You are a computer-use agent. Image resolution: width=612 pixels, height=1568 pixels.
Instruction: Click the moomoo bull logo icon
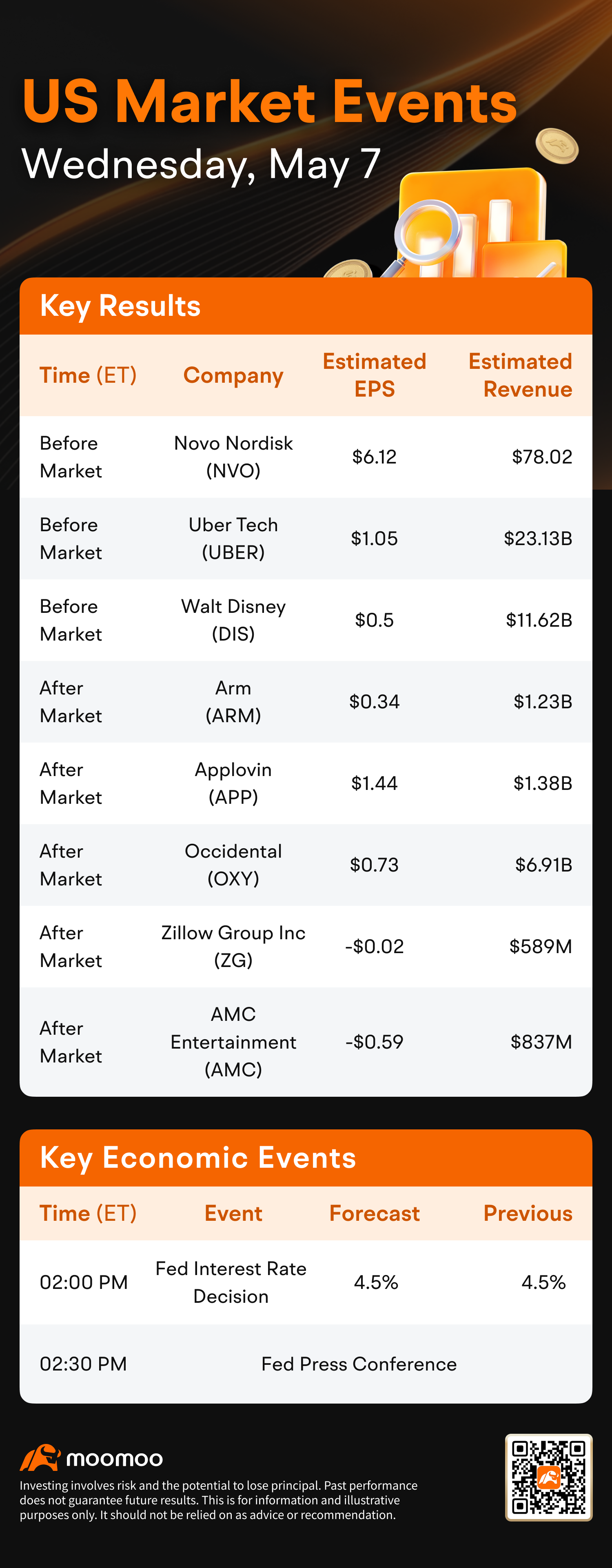[40, 1457]
